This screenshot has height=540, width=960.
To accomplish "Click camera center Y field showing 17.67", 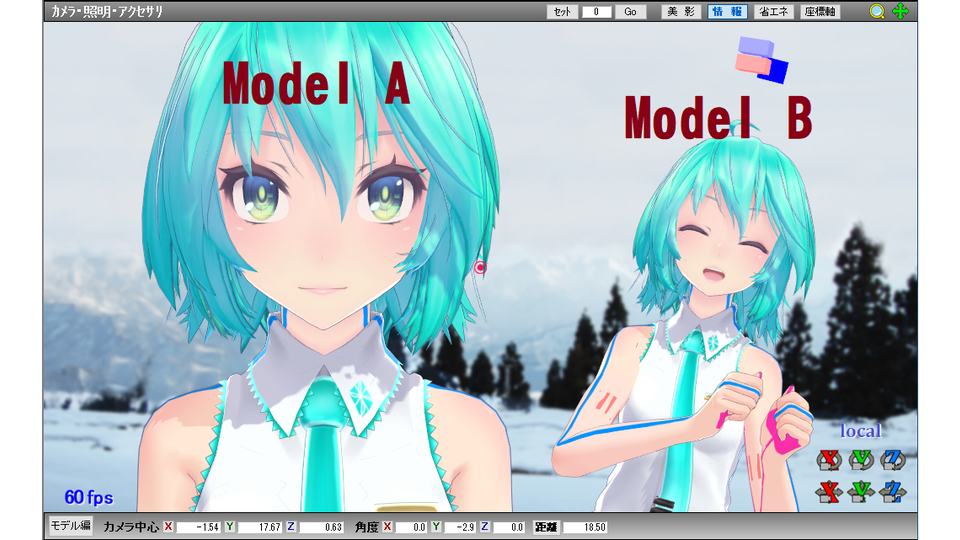I will pos(260,527).
